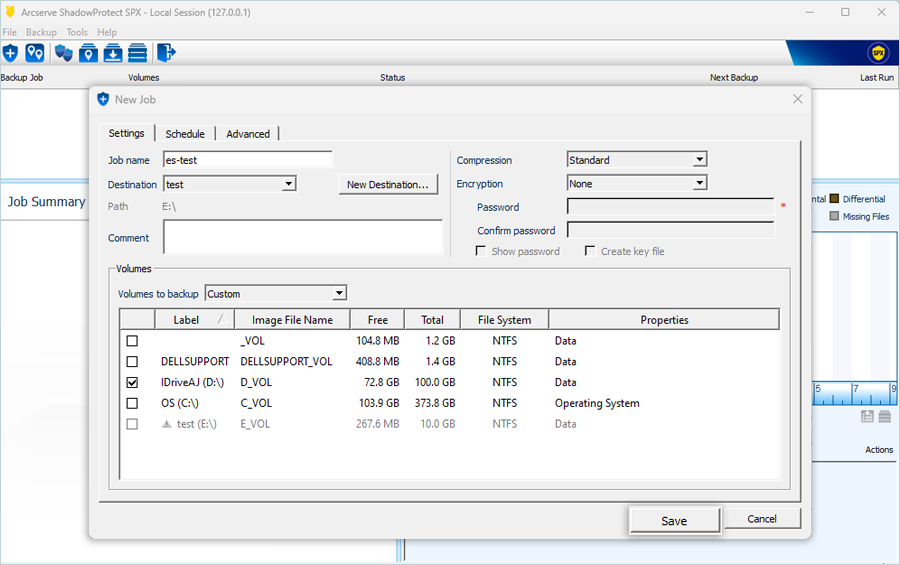The height and width of the screenshot is (565, 900).
Task: Click the 373.8 GB total value
Action: pos(435,403)
